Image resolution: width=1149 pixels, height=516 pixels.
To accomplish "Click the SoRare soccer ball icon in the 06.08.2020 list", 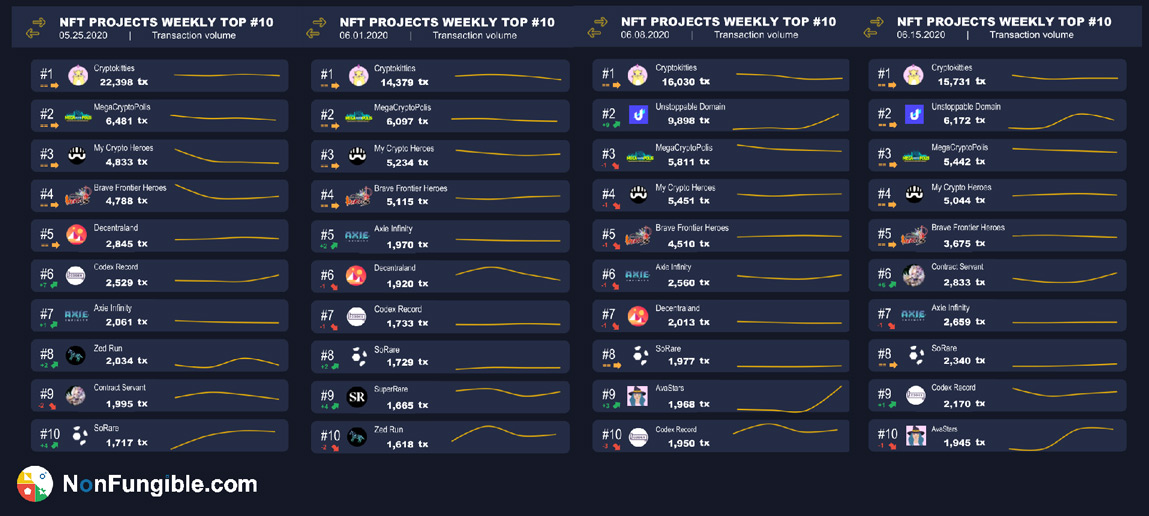I will coord(639,355).
